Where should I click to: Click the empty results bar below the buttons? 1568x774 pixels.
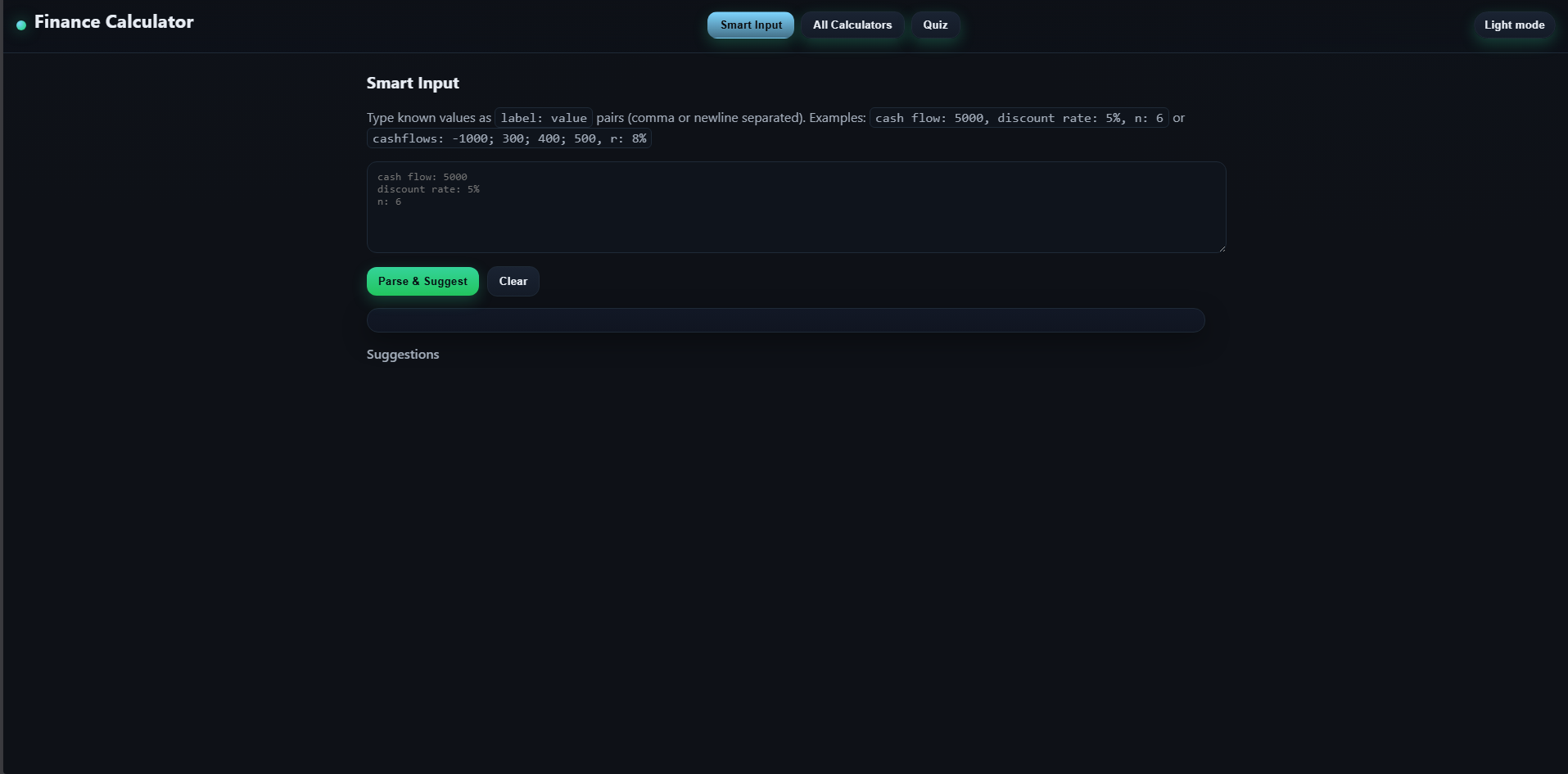[x=784, y=319]
